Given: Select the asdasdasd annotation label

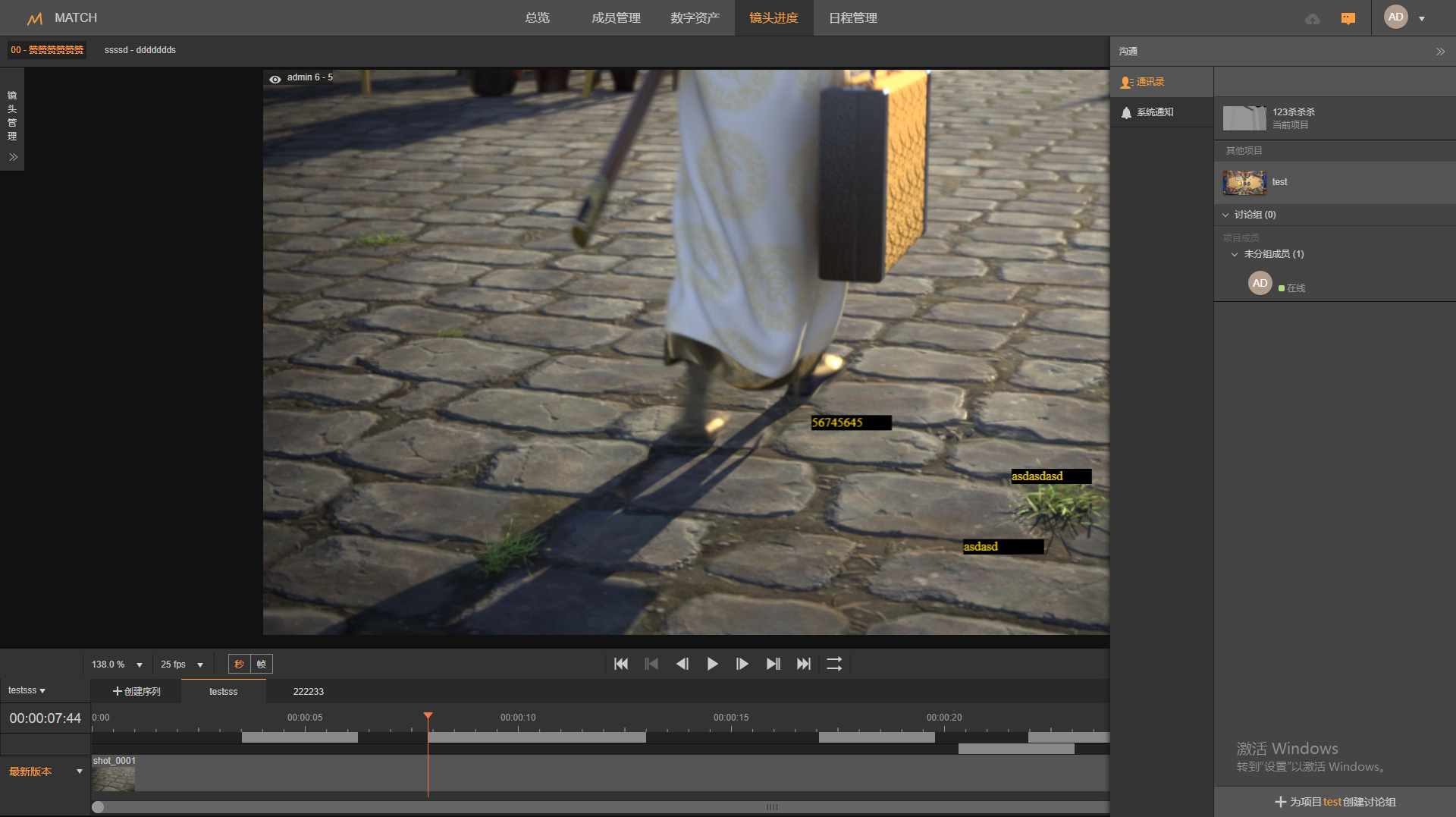Looking at the screenshot, I should pos(1052,476).
